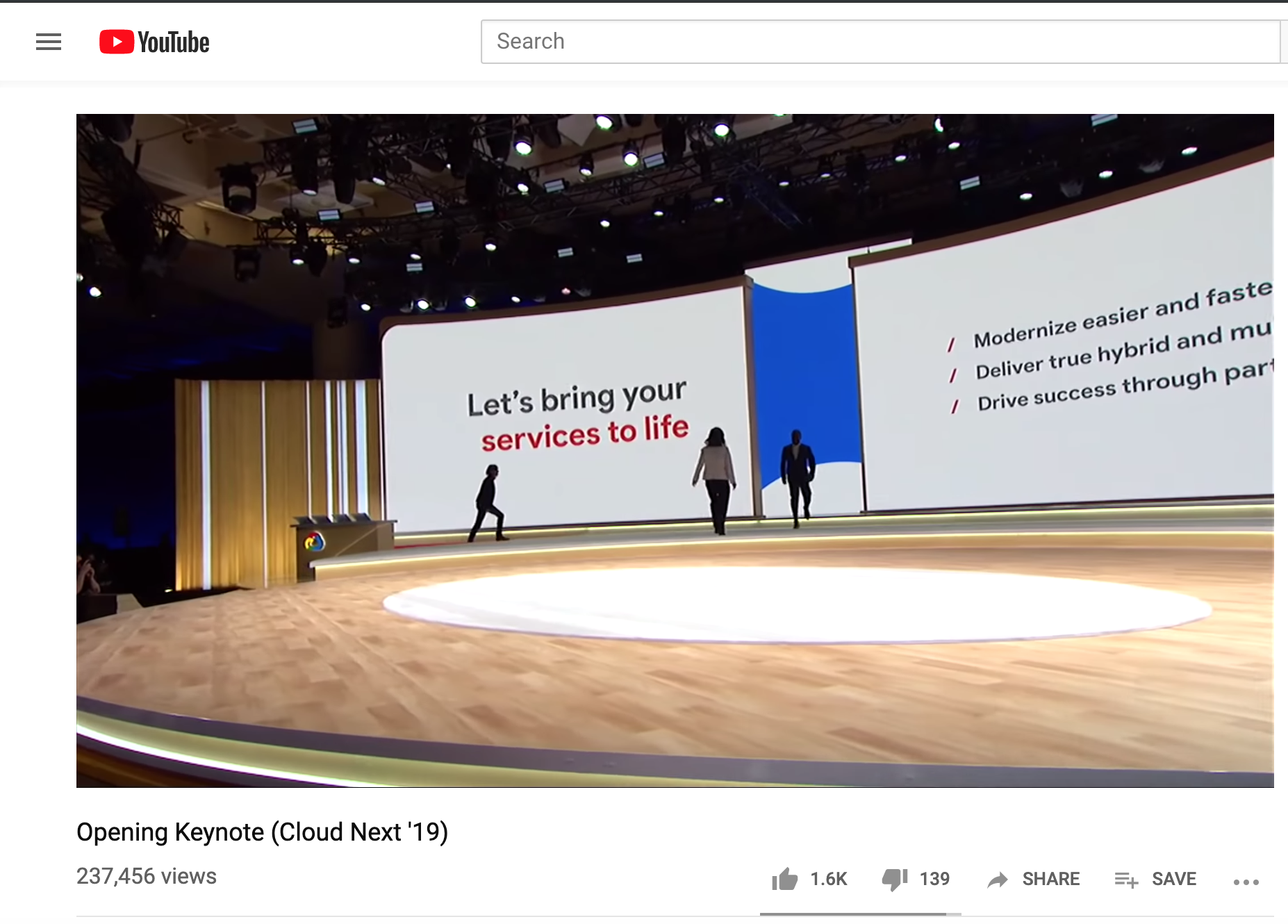Screen dimensions: 1288x924
Task: Click the 237,456 views text
Action: tap(147, 876)
